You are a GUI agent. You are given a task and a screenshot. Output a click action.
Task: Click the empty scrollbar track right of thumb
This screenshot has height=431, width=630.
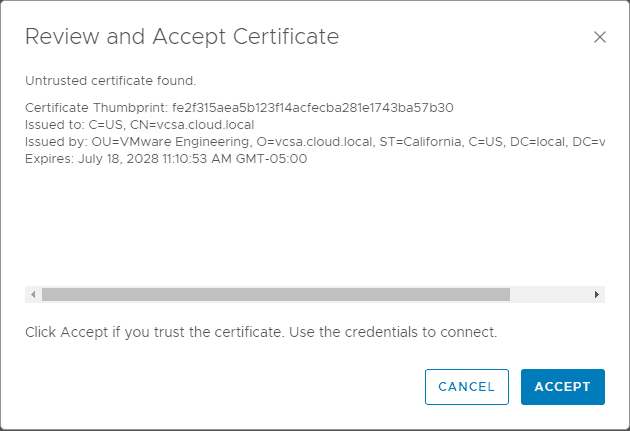[x=550, y=295]
